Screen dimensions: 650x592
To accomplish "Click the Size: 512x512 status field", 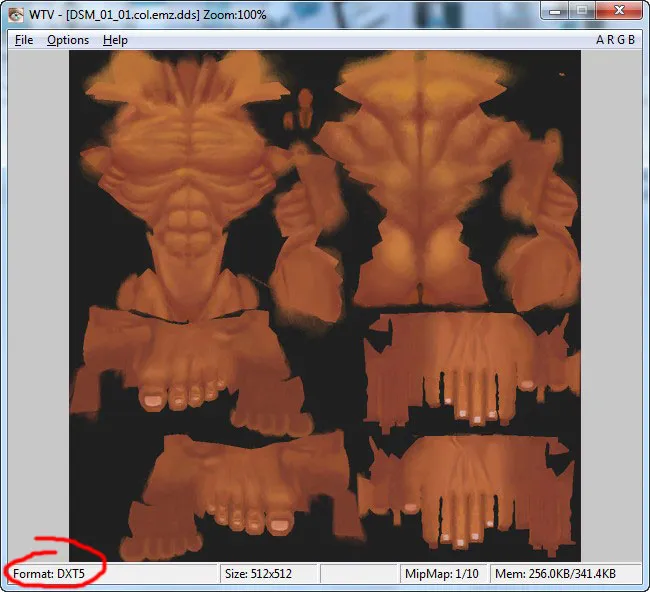I will (x=258, y=574).
